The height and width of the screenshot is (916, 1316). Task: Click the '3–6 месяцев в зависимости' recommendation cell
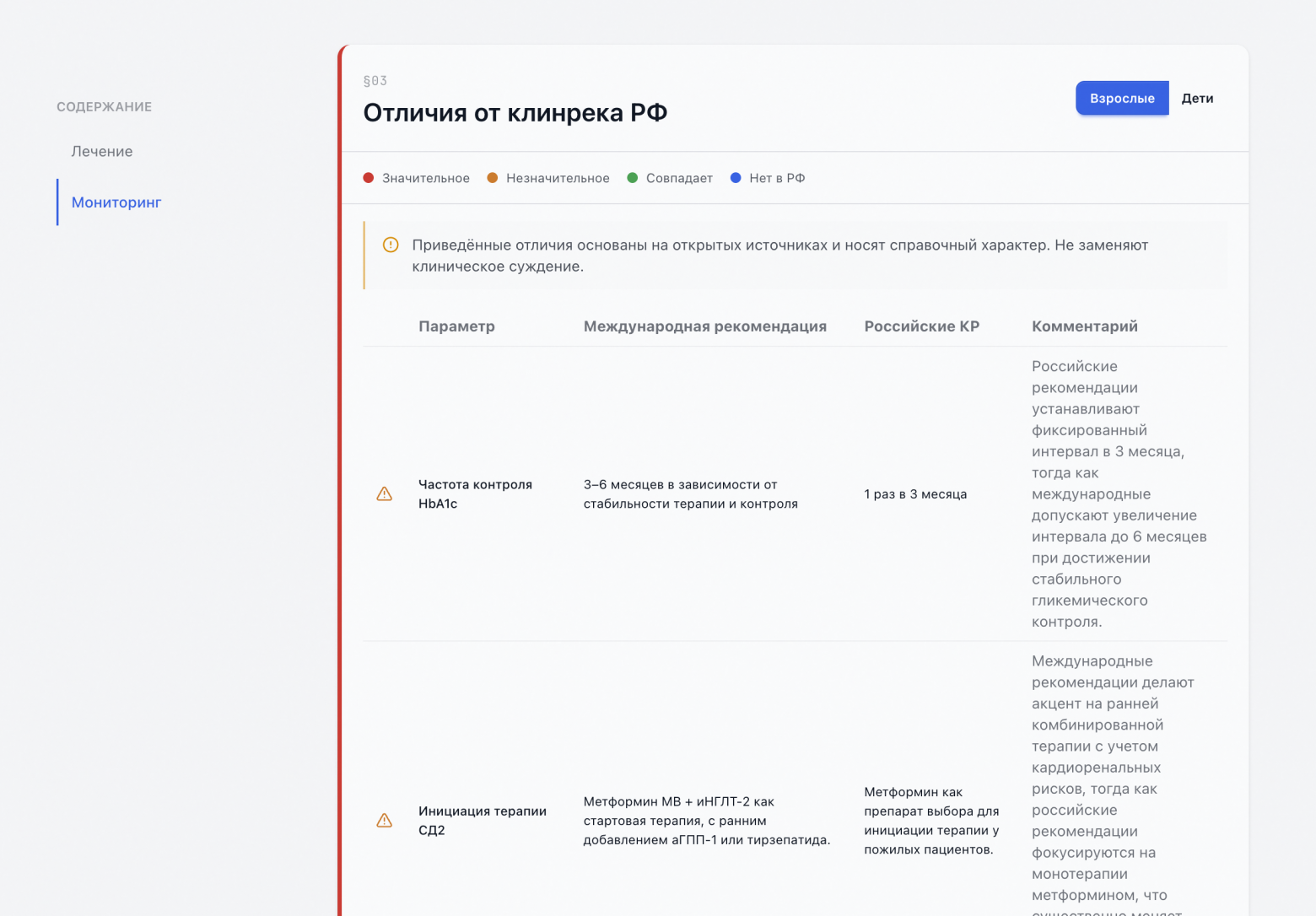691,494
